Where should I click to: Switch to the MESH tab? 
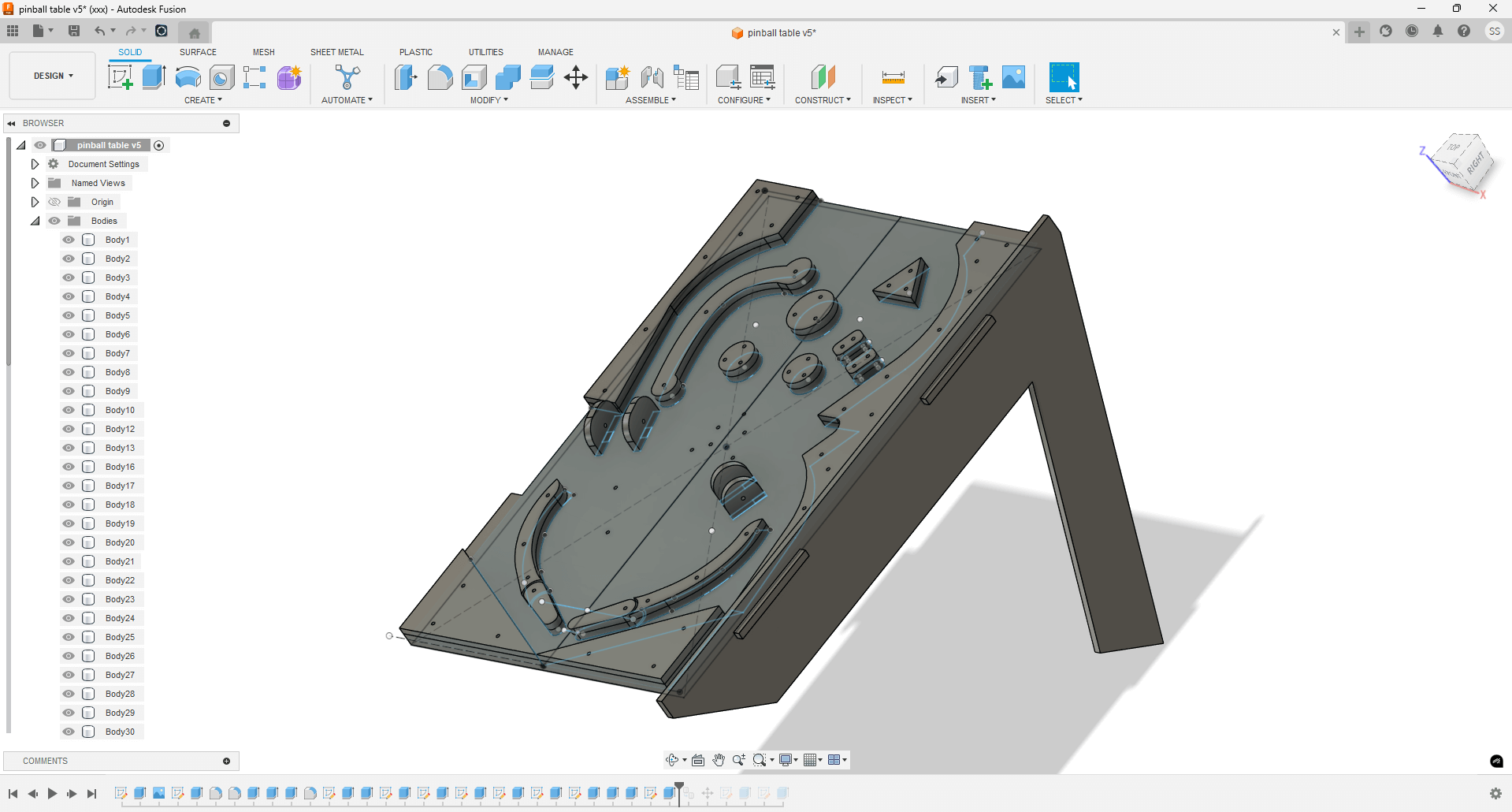(x=264, y=52)
